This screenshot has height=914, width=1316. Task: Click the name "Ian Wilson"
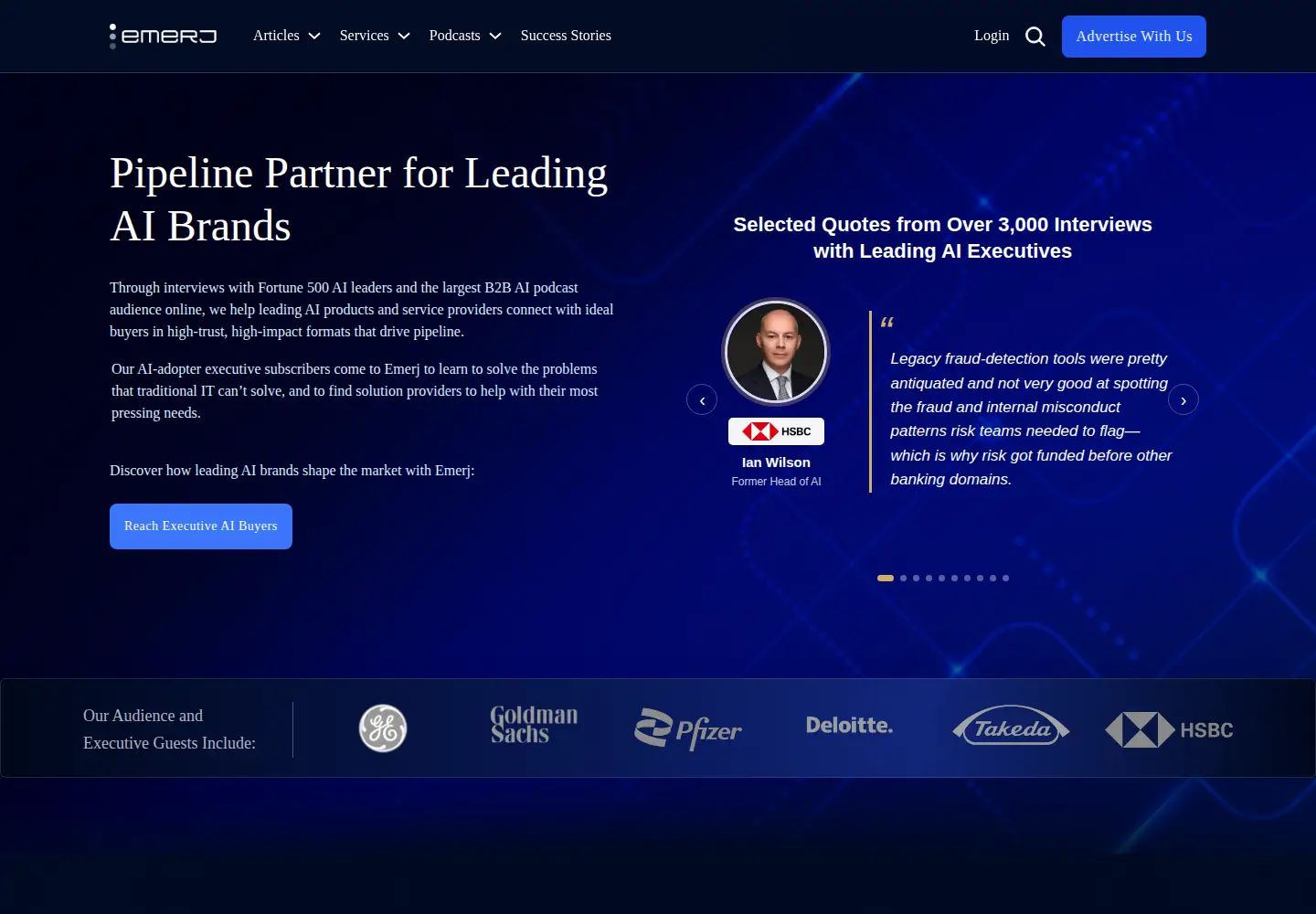[x=776, y=462]
